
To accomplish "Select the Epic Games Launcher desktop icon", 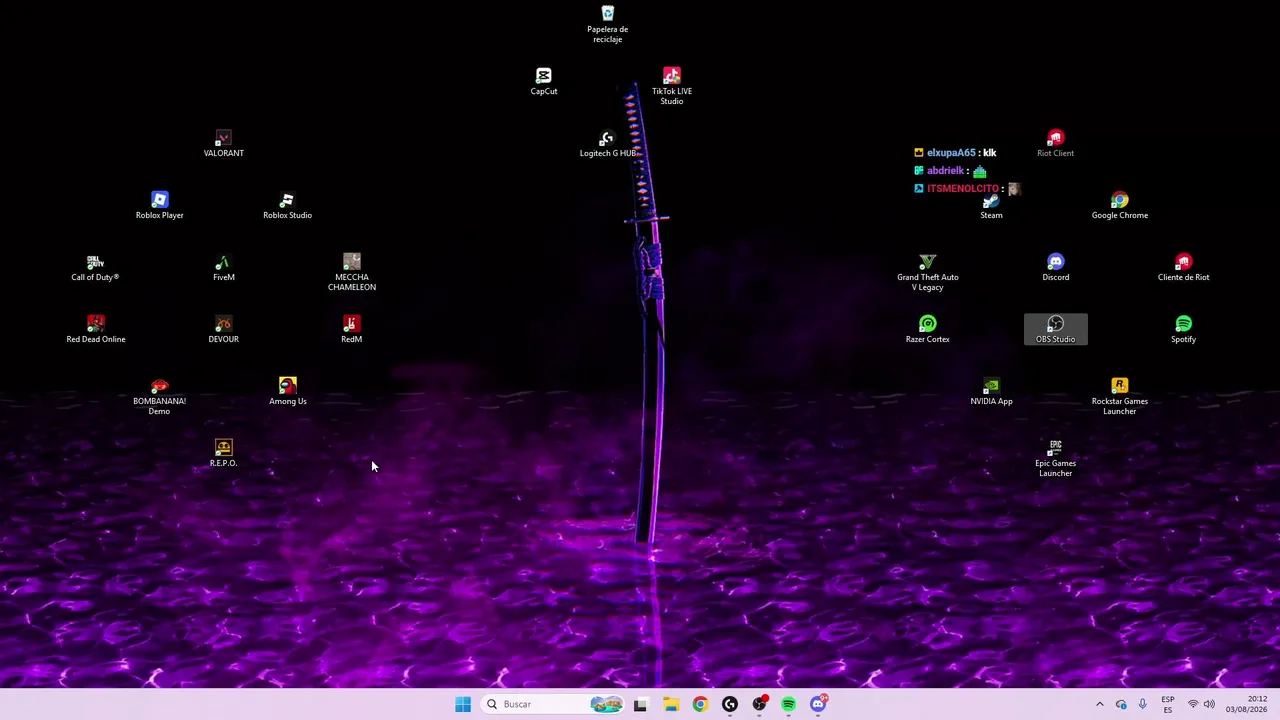I will point(1055,458).
